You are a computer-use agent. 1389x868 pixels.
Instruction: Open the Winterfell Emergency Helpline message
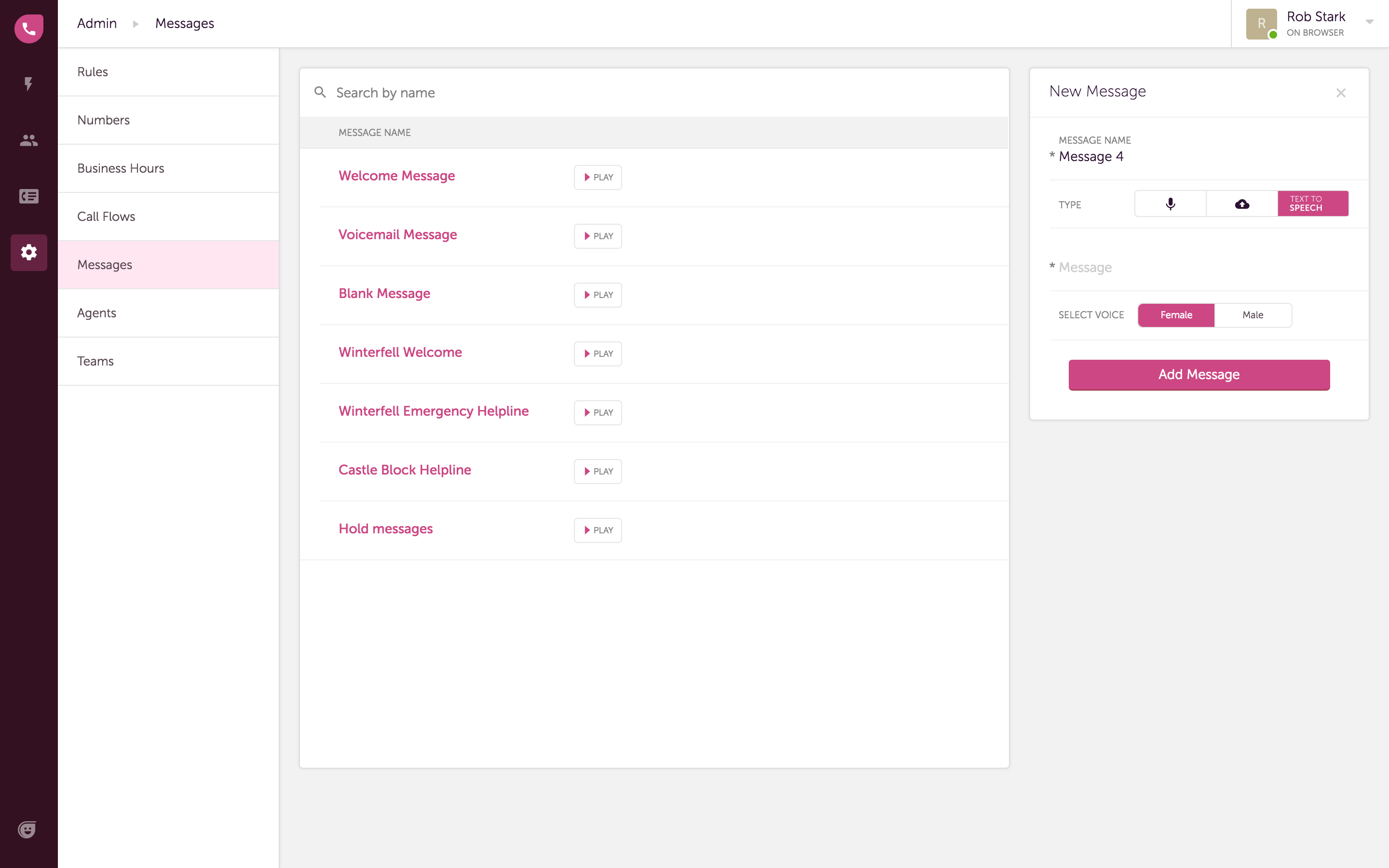(x=434, y=411)
